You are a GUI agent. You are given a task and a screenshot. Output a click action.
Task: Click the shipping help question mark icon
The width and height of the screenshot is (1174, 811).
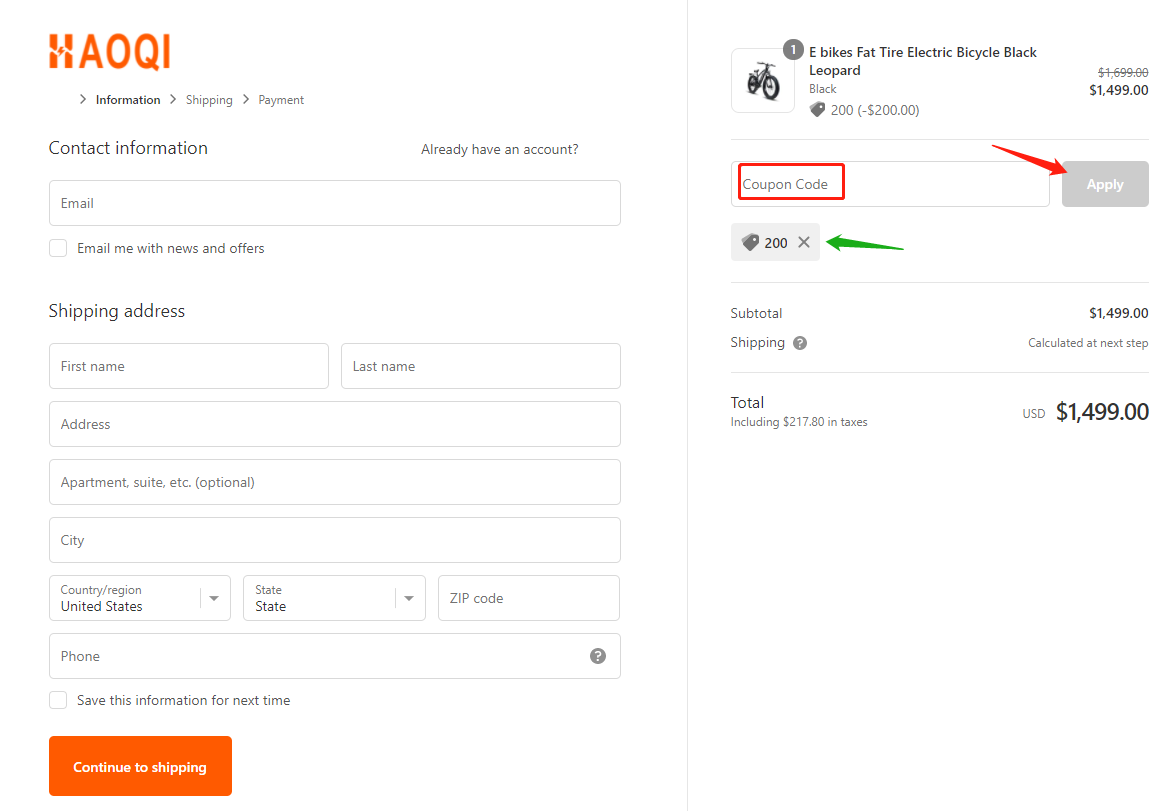800,343
